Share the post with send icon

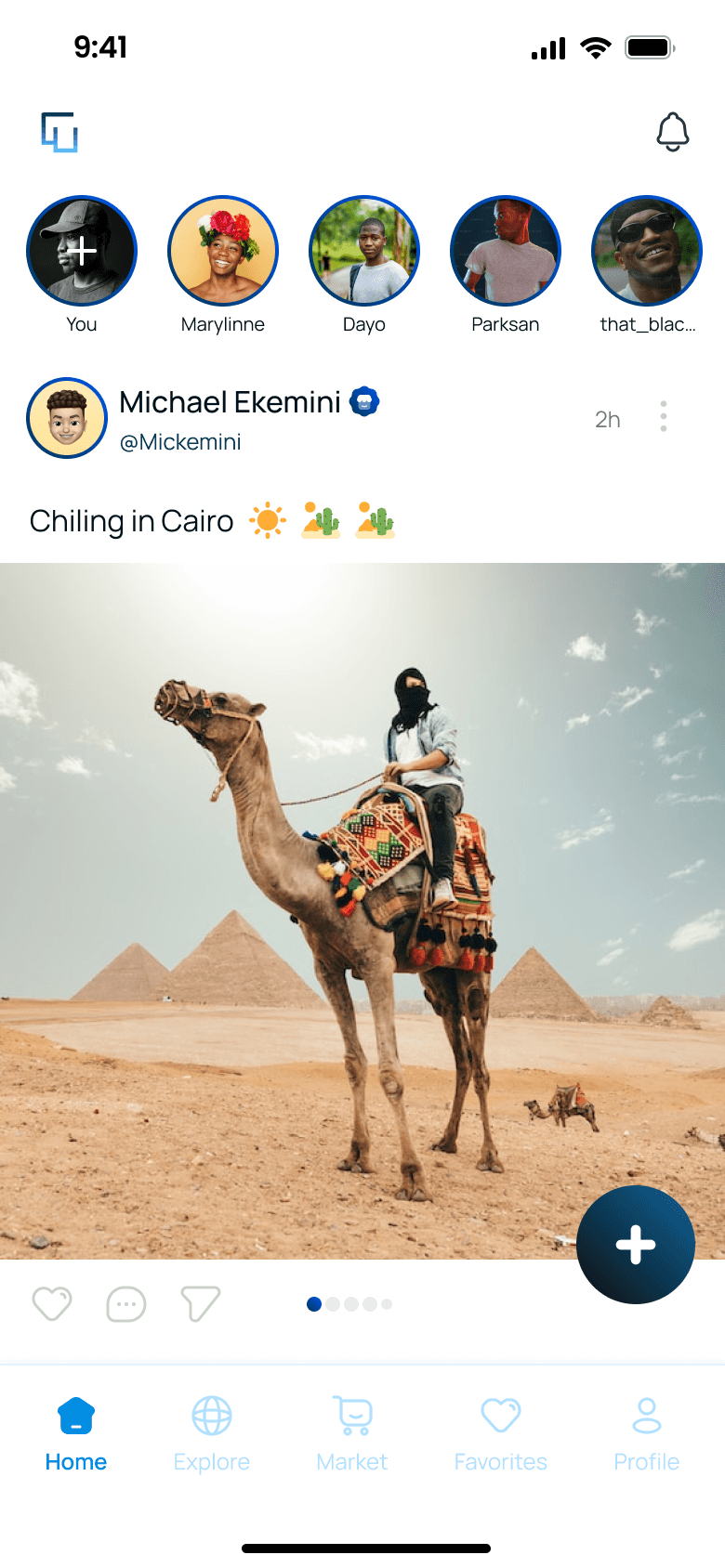[200, 1303]
